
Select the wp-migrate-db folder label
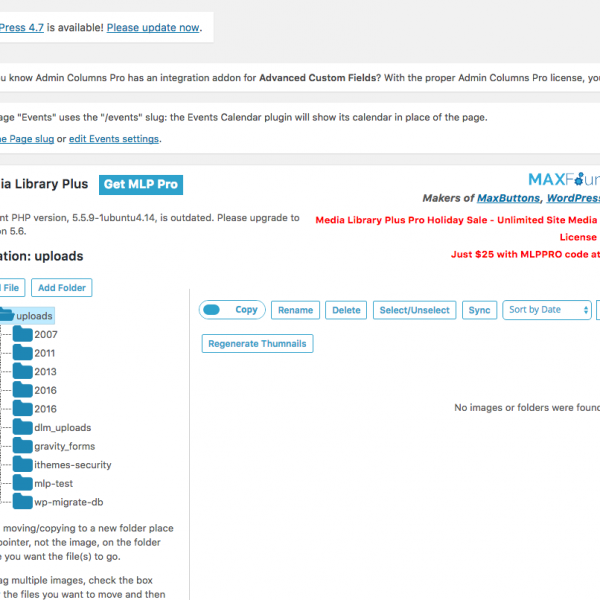pyautogui.click(x=69, y=502)
